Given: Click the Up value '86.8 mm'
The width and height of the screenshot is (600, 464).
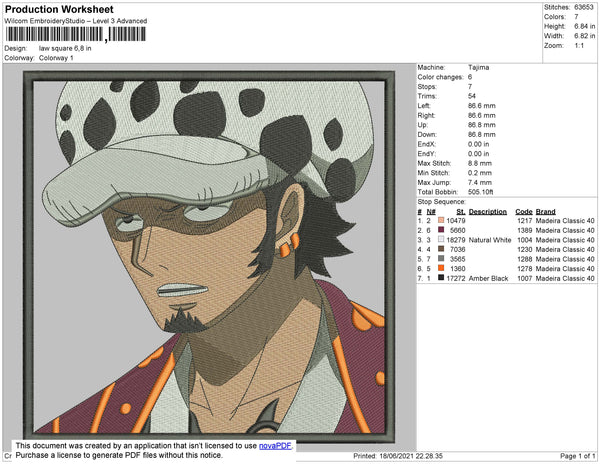Looking at the screenshot, I should coord(481,125).
